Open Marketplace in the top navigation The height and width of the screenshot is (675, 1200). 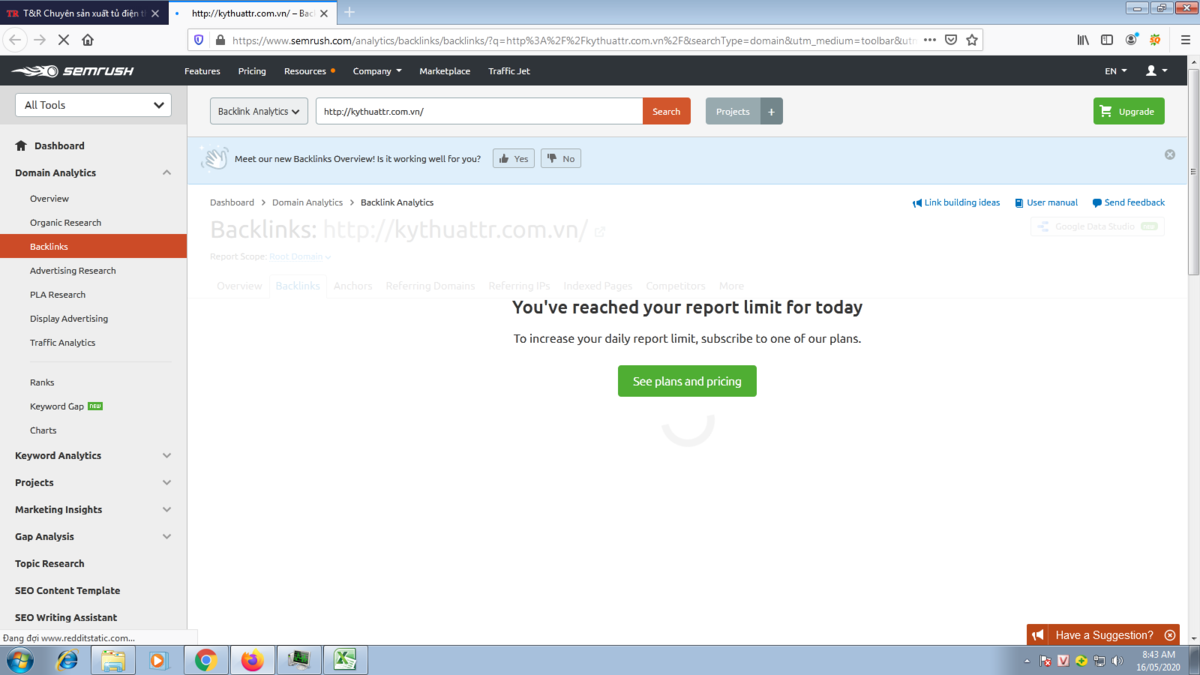[445, 71]
